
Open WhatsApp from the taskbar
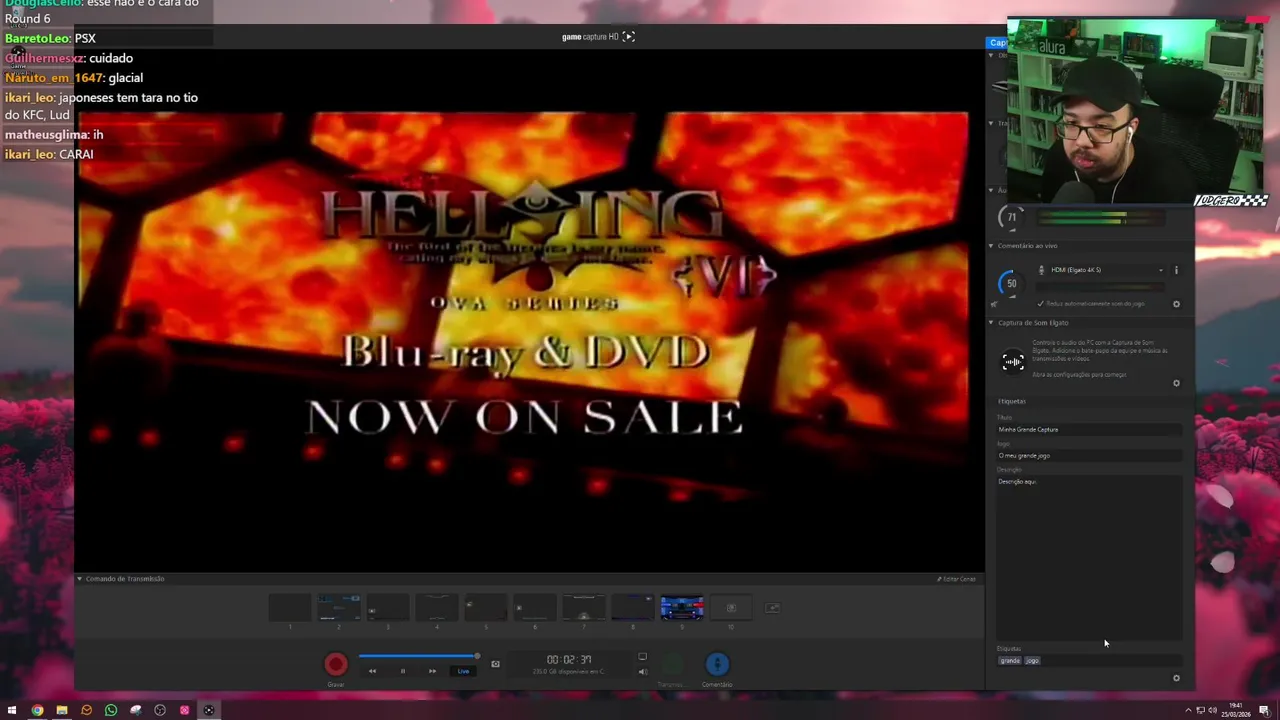click(111, 710)
